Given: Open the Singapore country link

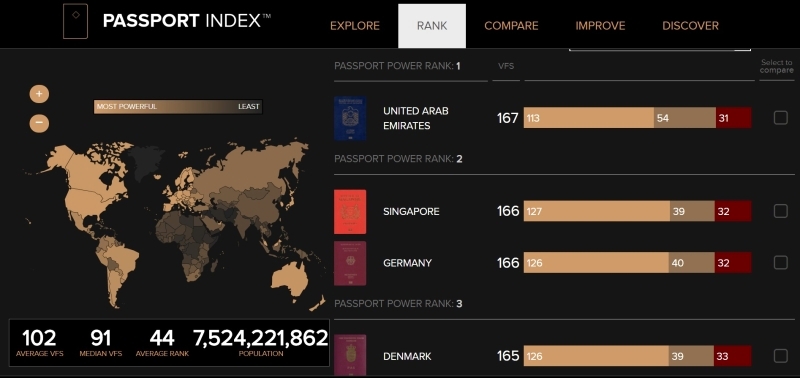Looking at the screenshot, I should pyautogui.click(x=411, y=211).
